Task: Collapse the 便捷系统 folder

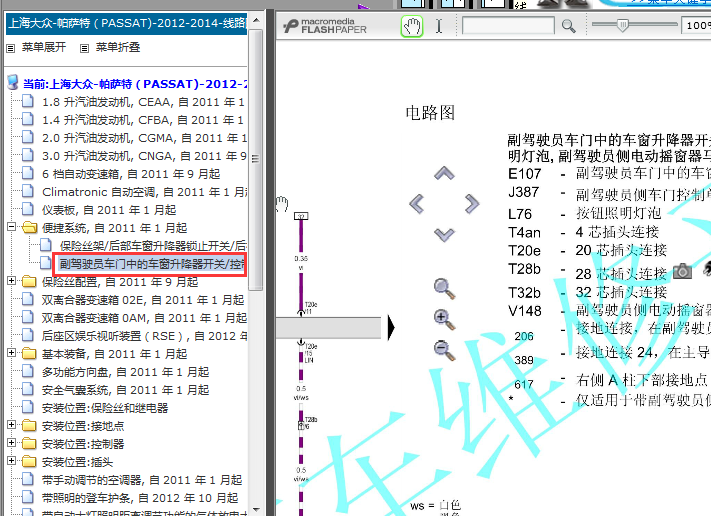Action: click(11, 227)
